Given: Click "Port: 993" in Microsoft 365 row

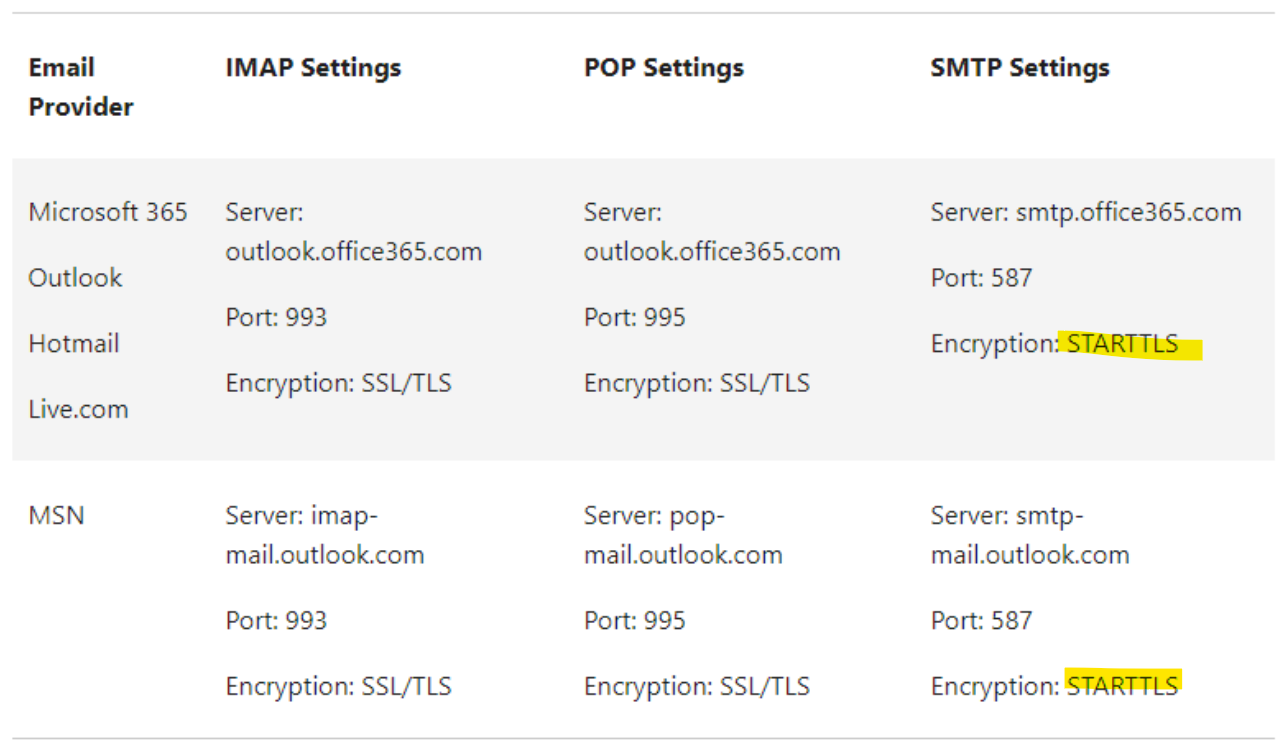Looking at the screenshot, I should point(276,317).
